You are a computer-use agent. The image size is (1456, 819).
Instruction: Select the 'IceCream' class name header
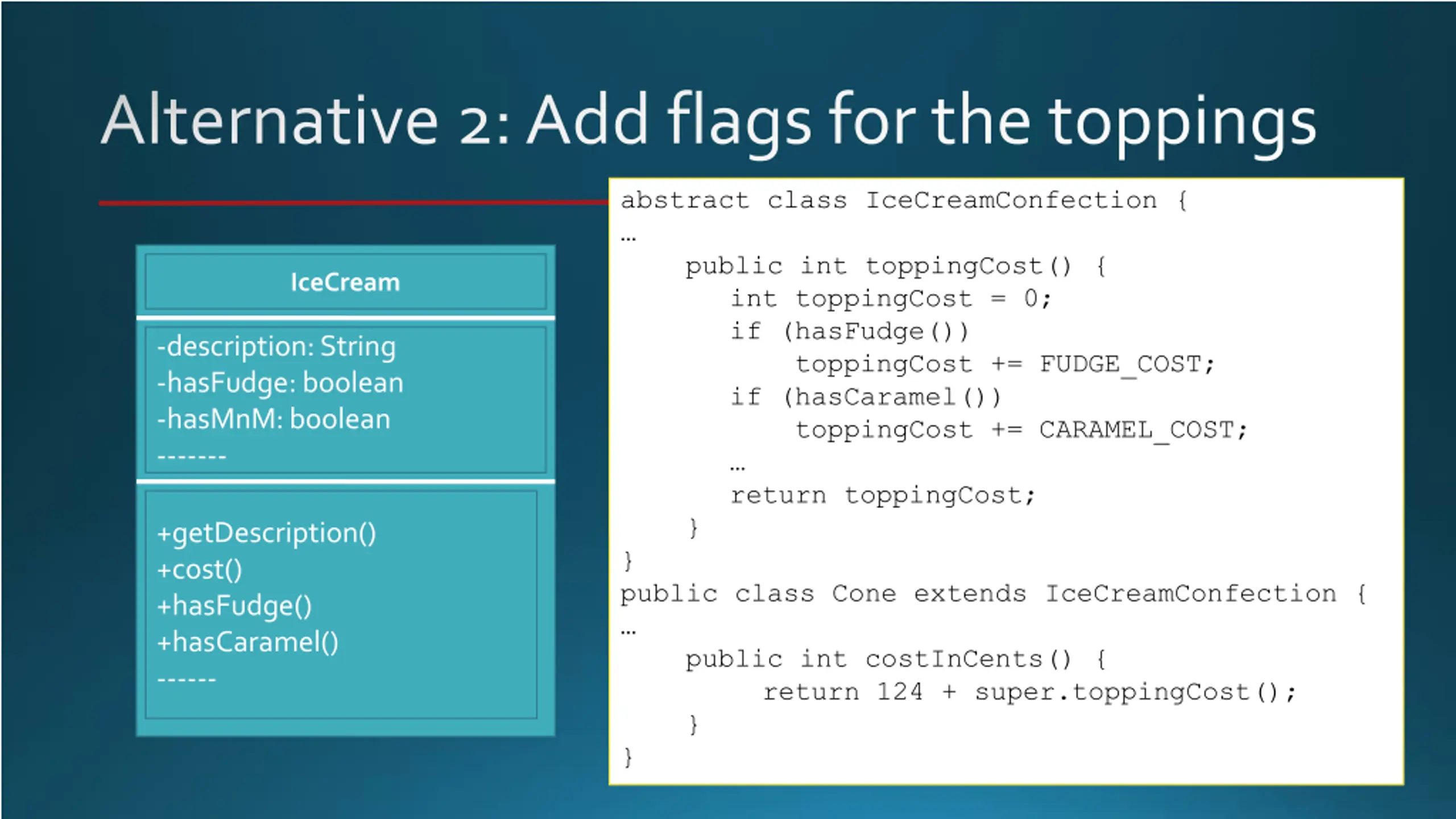click(345, 282)
